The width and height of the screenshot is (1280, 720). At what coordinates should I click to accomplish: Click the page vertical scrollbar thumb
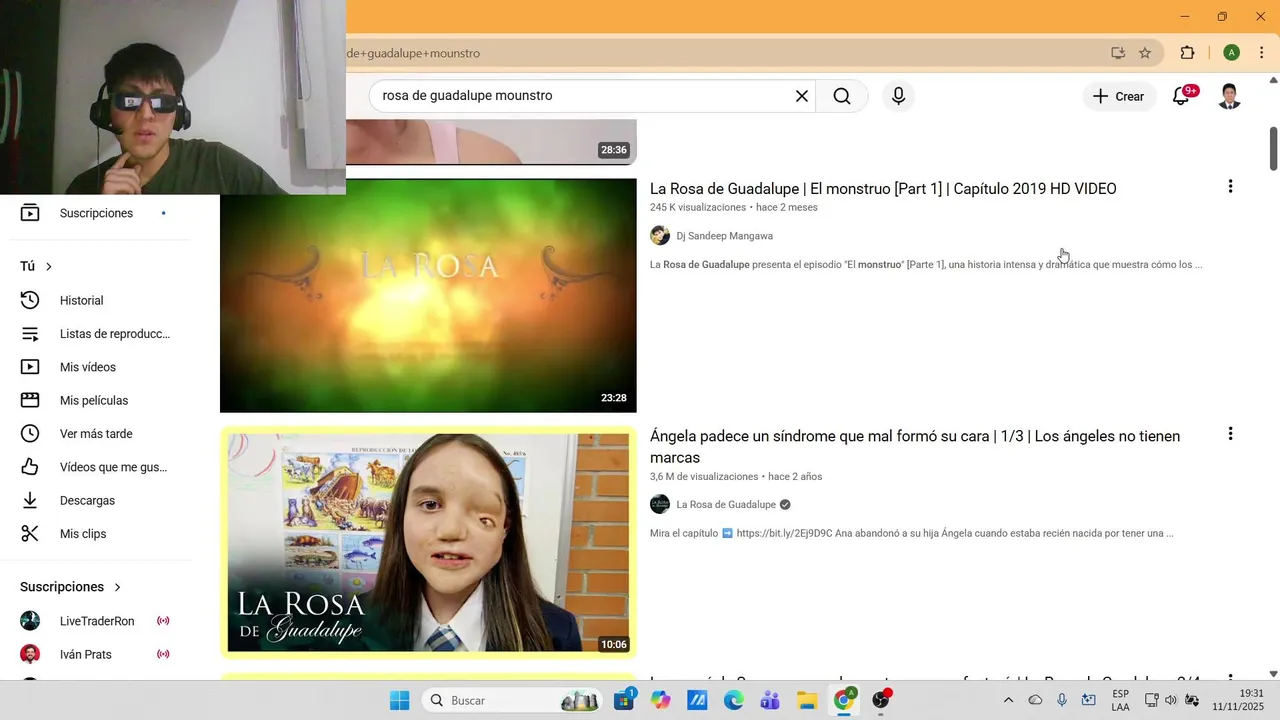click(1273, 148)
